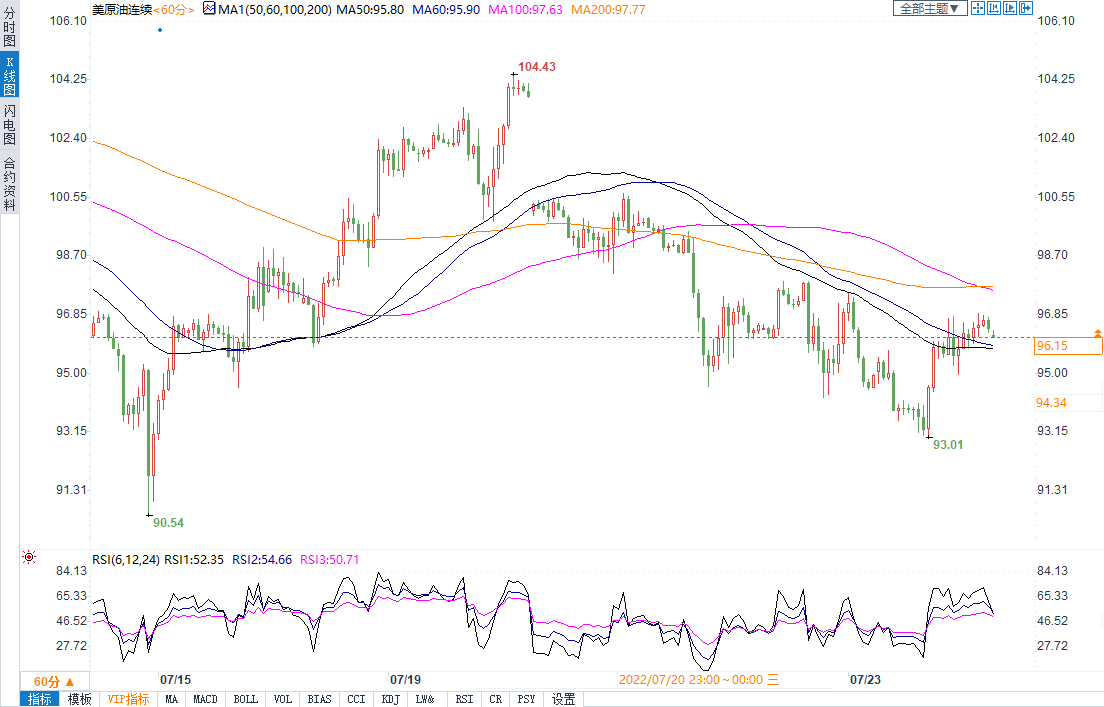Viewport: 1104px width, 707px height.
Task: Enable the KDJ indicator
Action: tap(390, 699)
